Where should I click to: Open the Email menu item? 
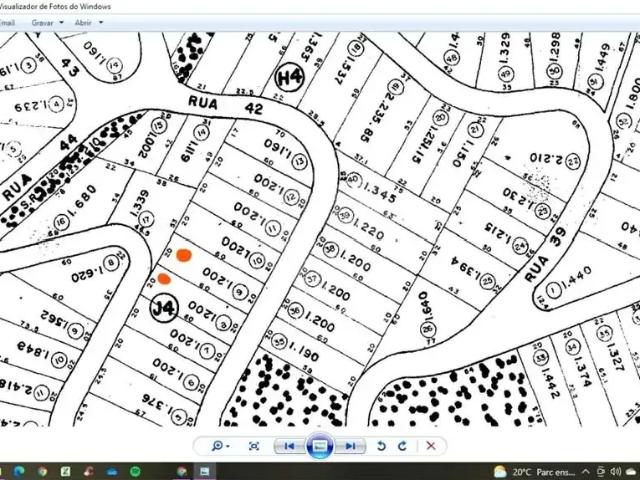pyautogui.click(x=7, y=23)
